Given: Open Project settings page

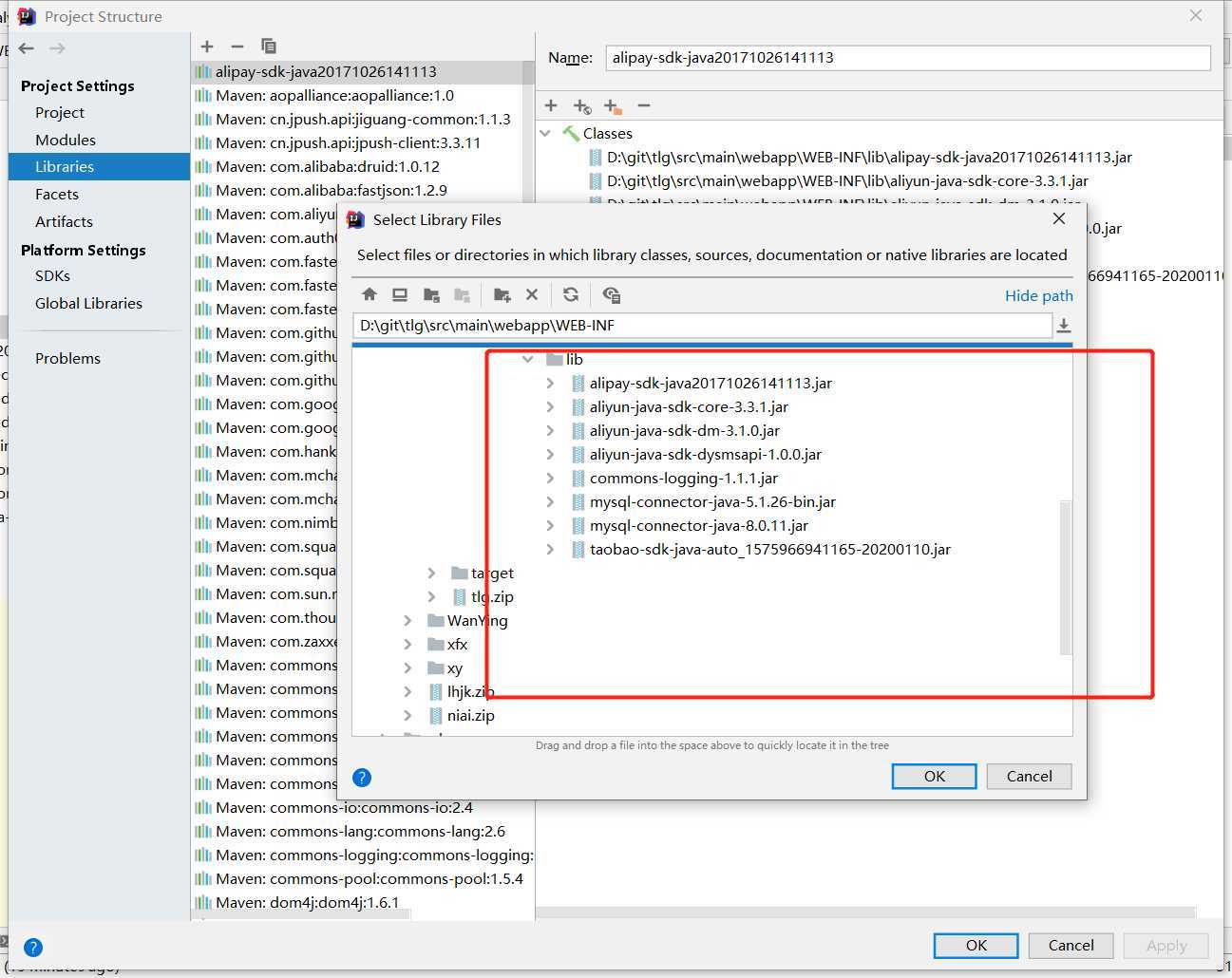Looking at the screenshot, I should 60,112.
